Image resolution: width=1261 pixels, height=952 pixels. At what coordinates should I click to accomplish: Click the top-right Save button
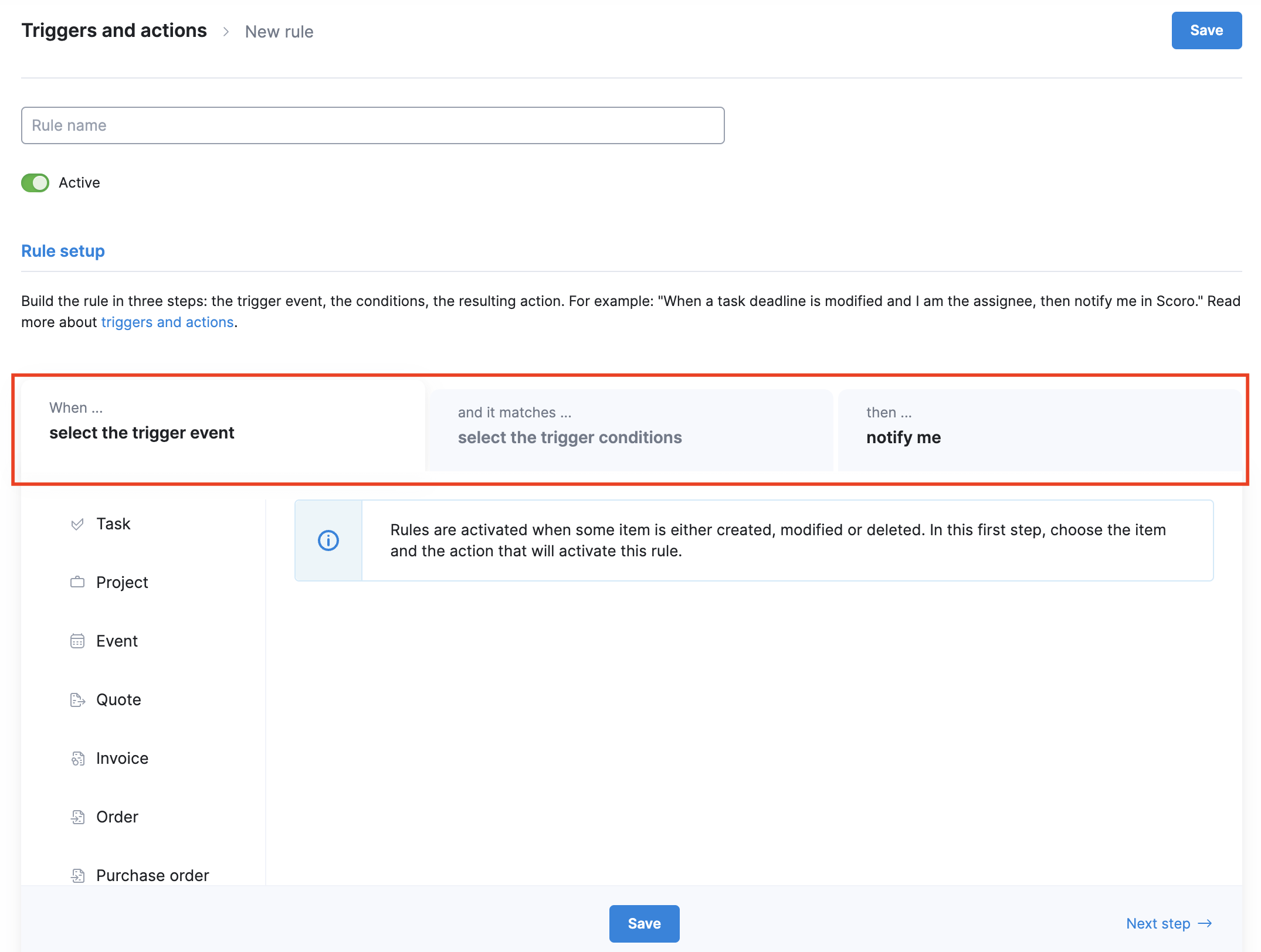coord(1206,30)
